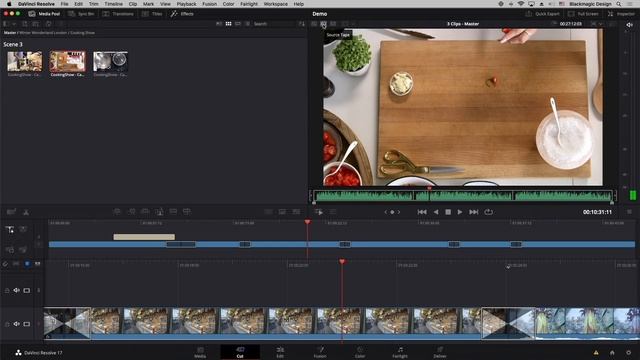This screenshot has width=640, height=360.
Task: Mute the upper video track
Action: pyautogui.click(x=16, y=290)
